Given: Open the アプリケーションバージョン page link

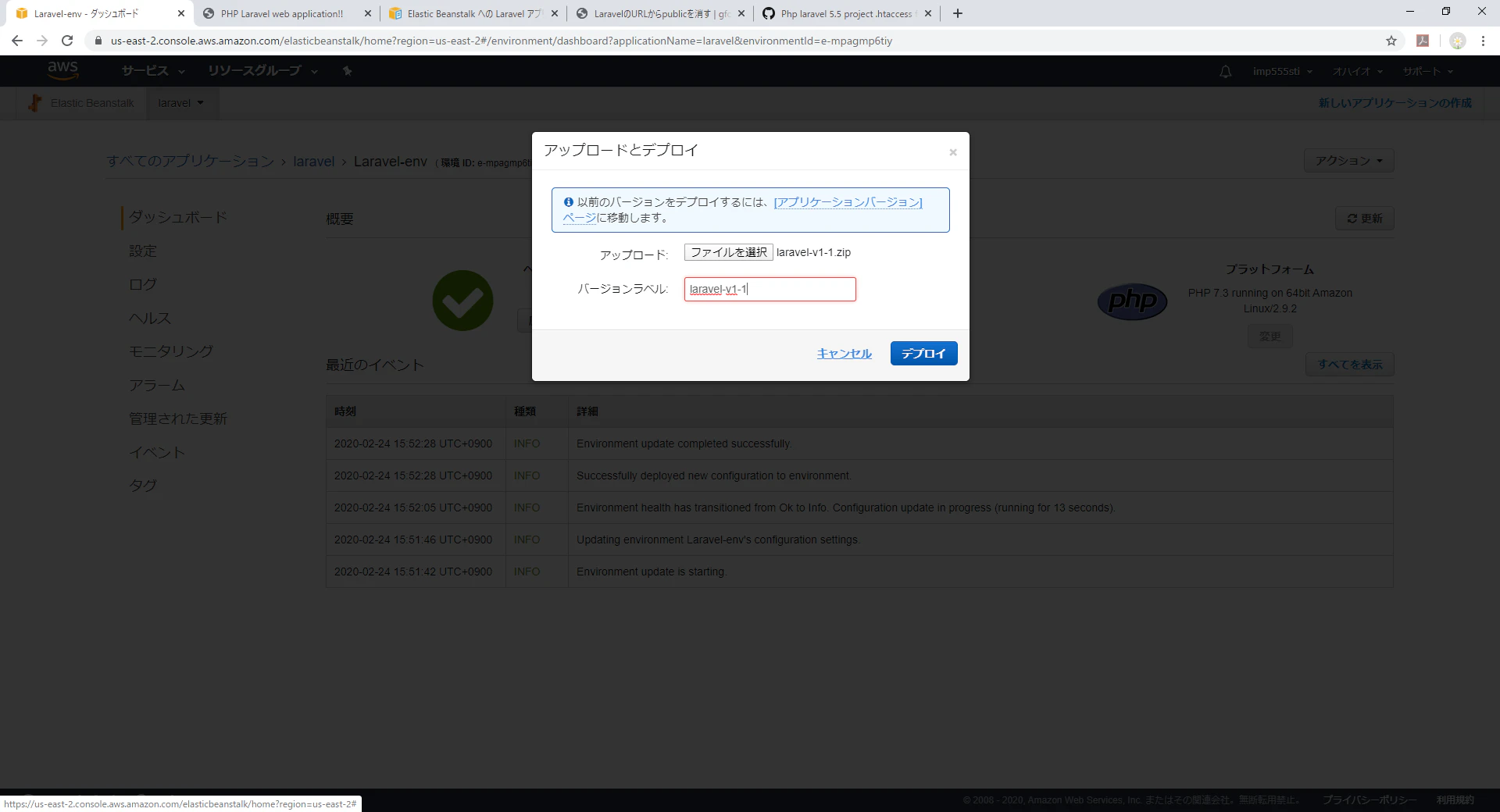Looking at the screenshot, I should 848,202.
